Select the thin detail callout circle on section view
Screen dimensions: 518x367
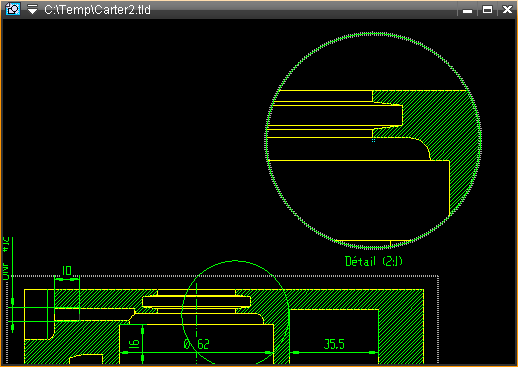[x=235, y=261]
